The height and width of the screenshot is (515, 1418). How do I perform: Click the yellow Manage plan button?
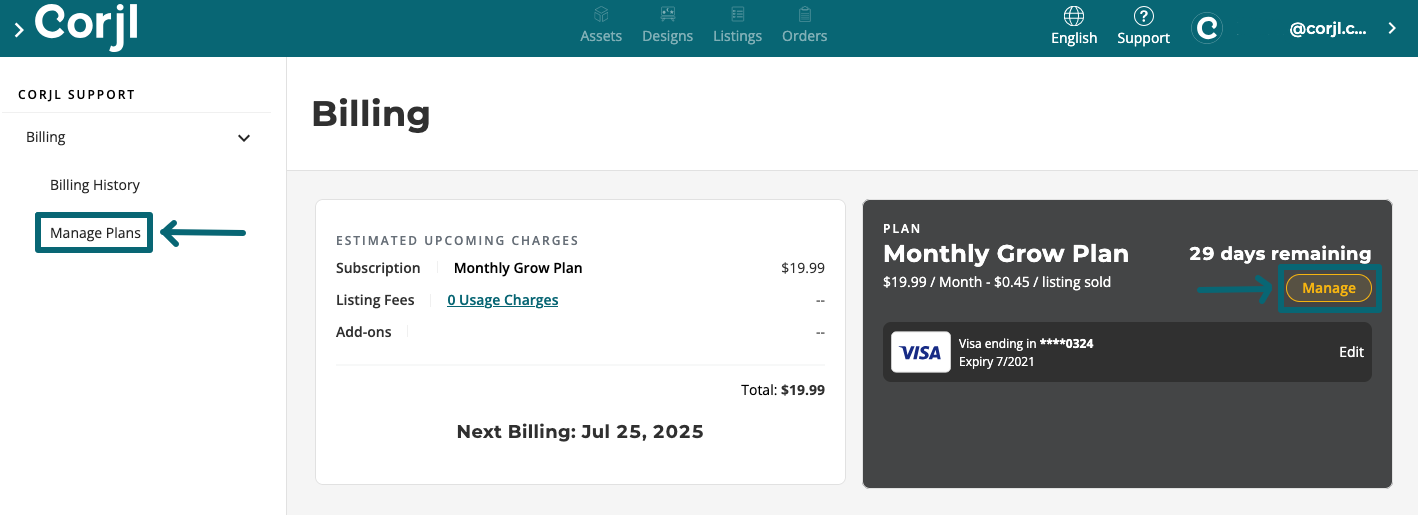pyautogui.click(x=1329, y=288)
